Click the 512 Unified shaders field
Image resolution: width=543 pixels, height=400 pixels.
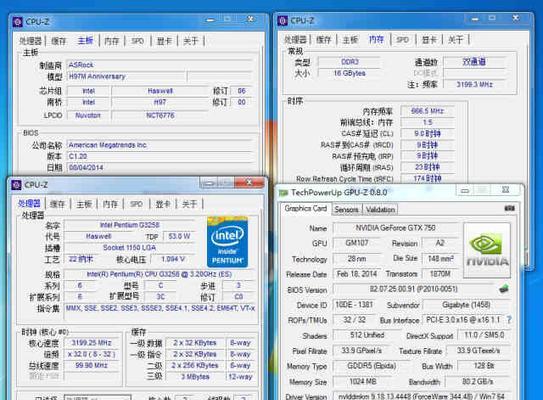coord(367,335)
